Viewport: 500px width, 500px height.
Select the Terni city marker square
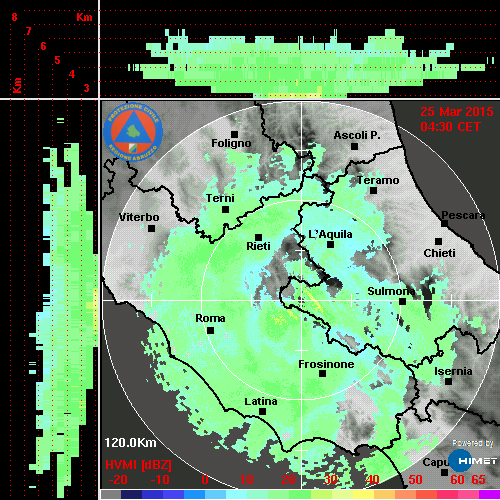226,210
